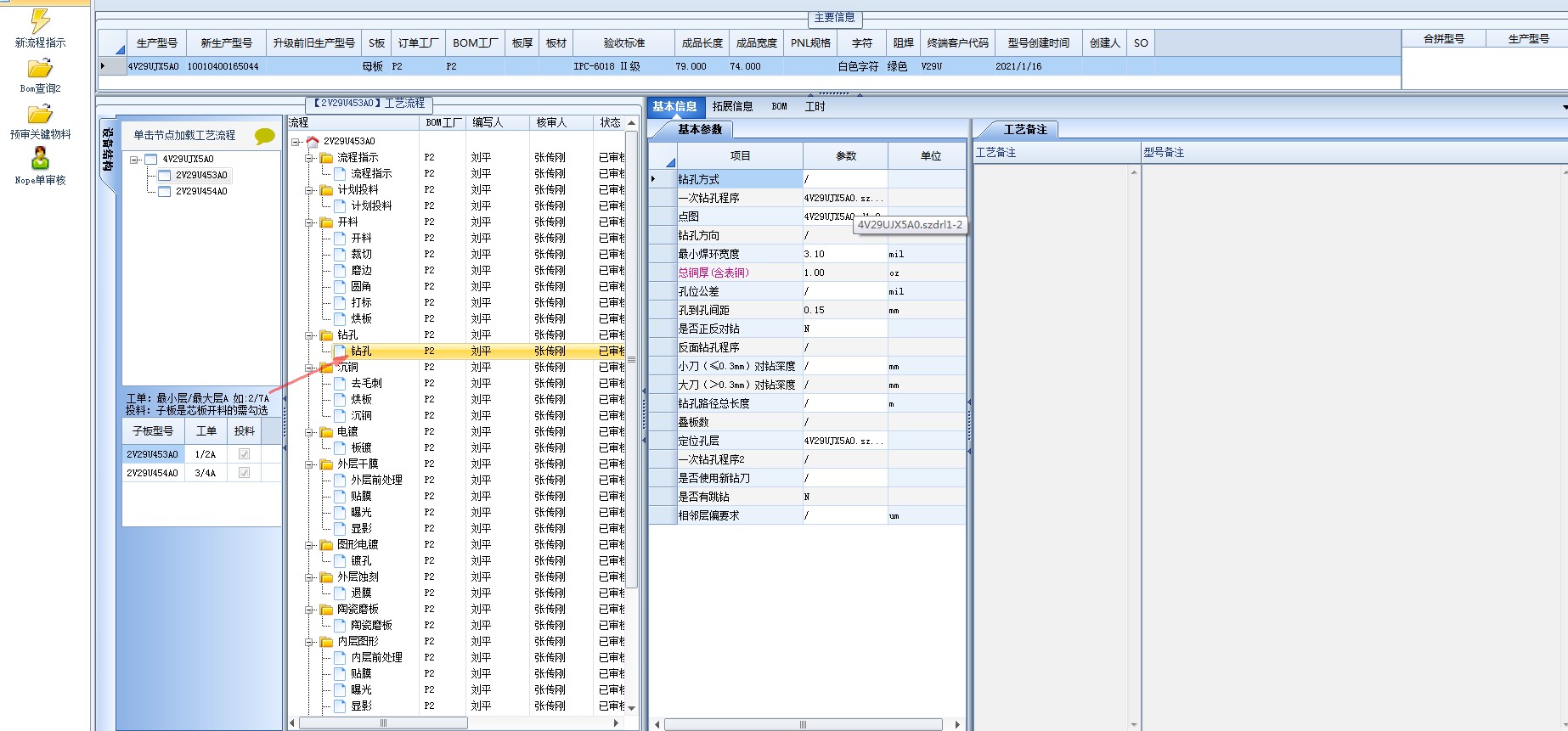Select 2V29U453A0 in structure tree

pyautogui.click(x=201, y=175)
